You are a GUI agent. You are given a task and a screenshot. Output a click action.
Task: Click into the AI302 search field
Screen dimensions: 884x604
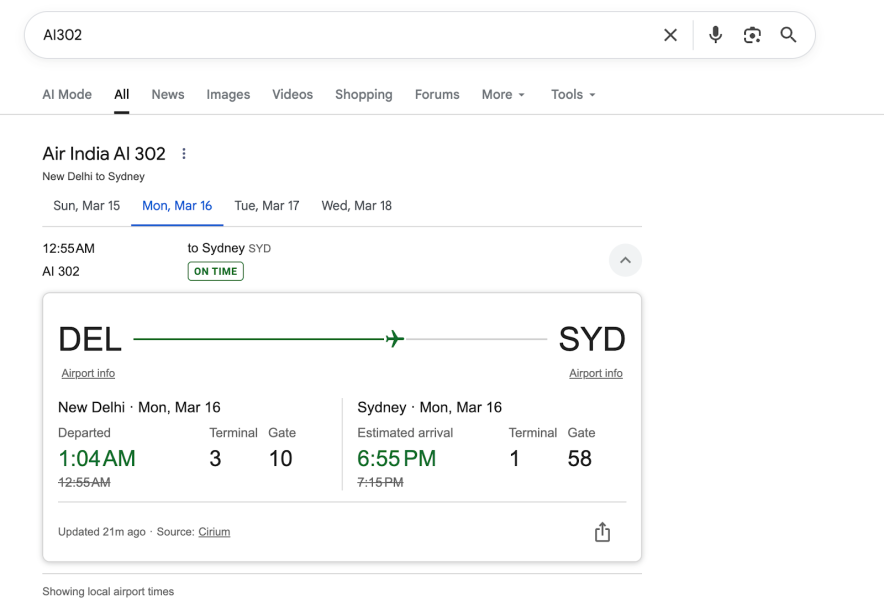click(x=340, y=35)
